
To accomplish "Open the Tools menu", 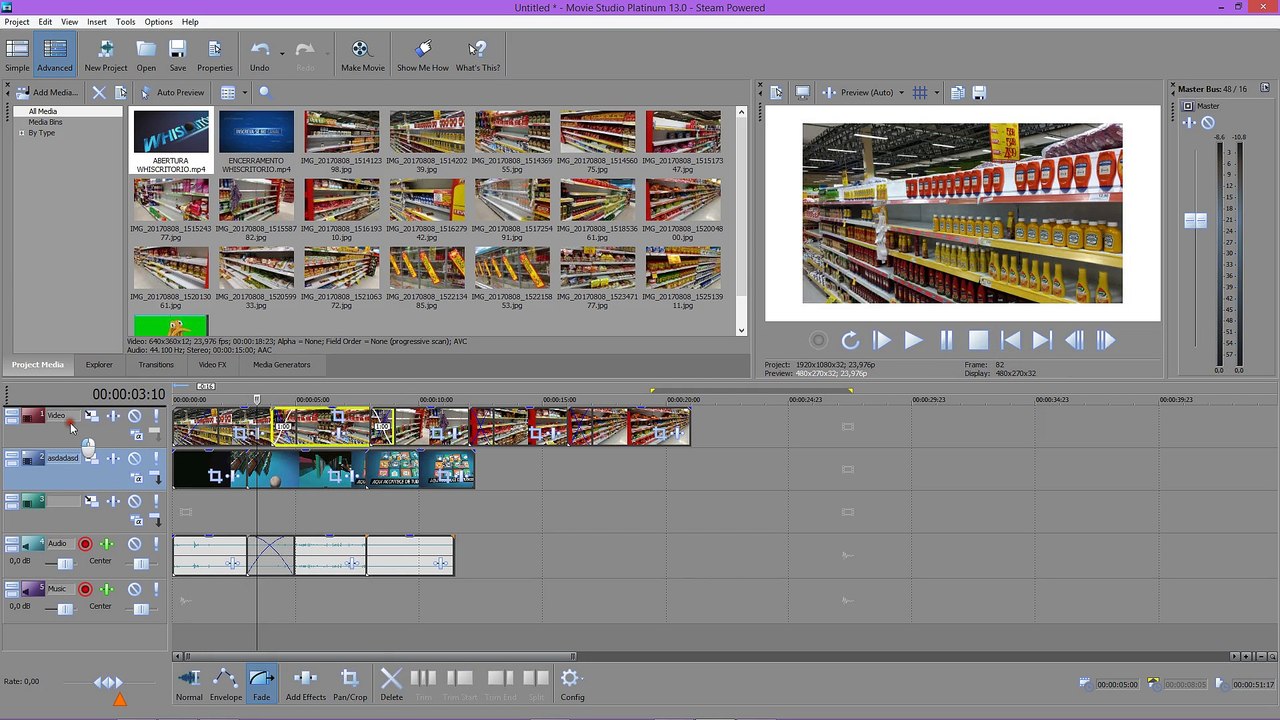I will tap(125, 22).
